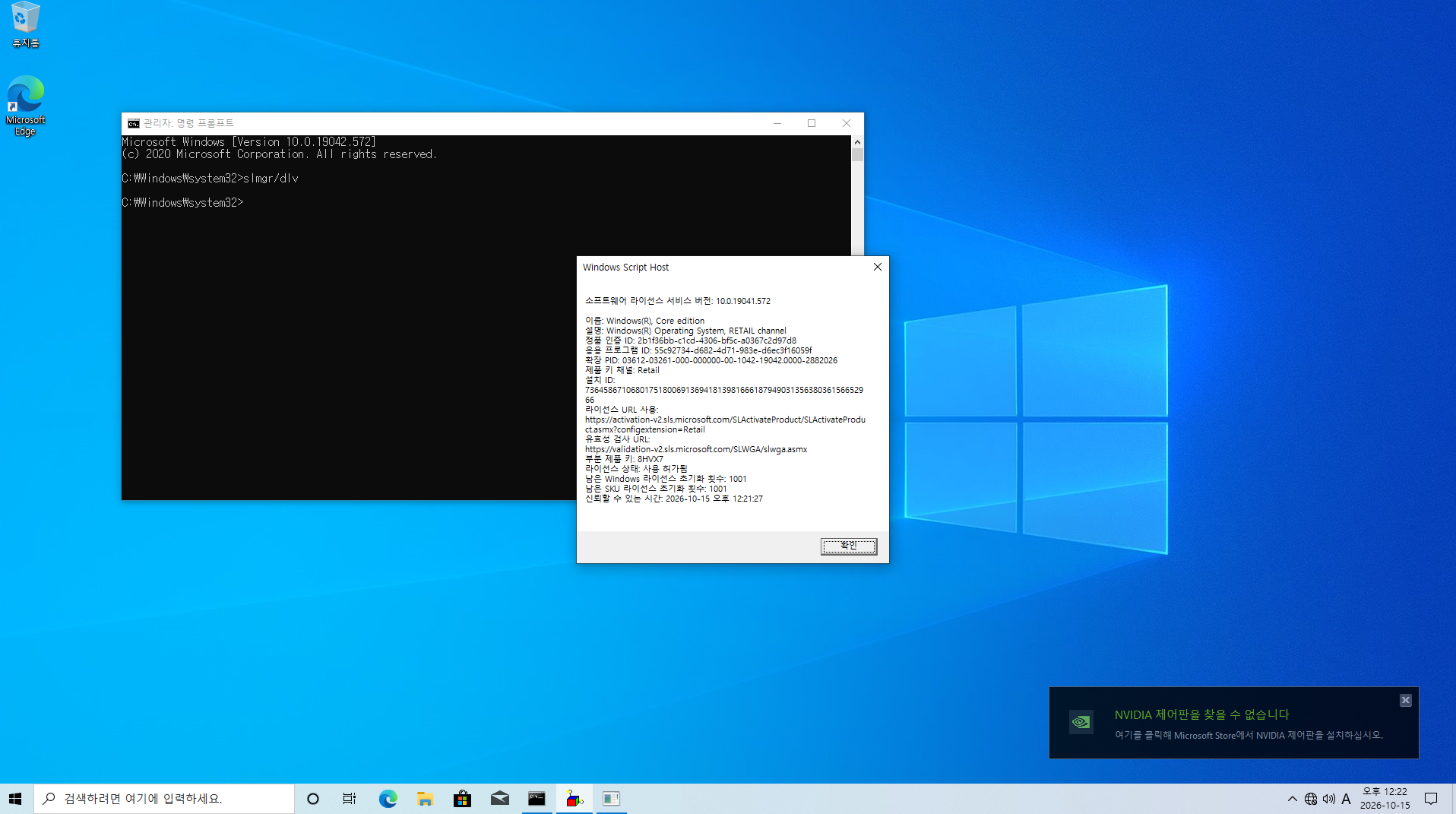Click the Command Prompt system menu icon
The image size is (1456, 814).
coord(134,123)
